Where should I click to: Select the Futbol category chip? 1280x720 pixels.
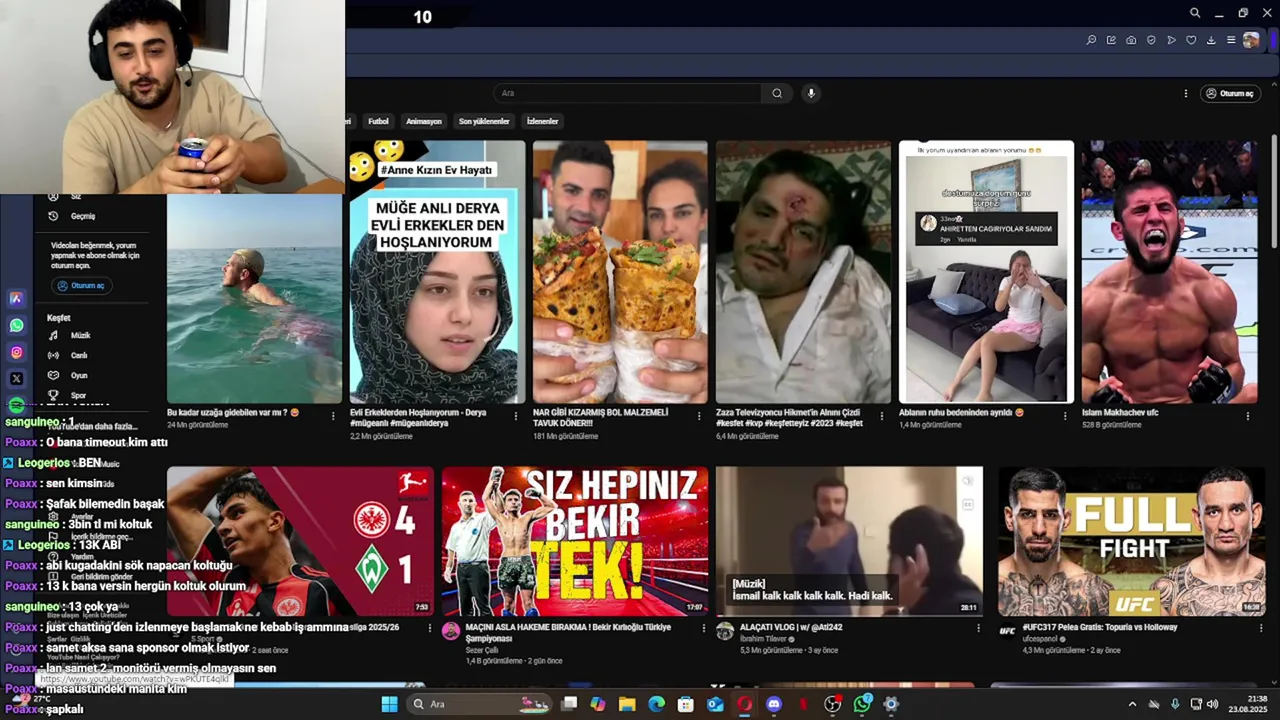(378, 121)
